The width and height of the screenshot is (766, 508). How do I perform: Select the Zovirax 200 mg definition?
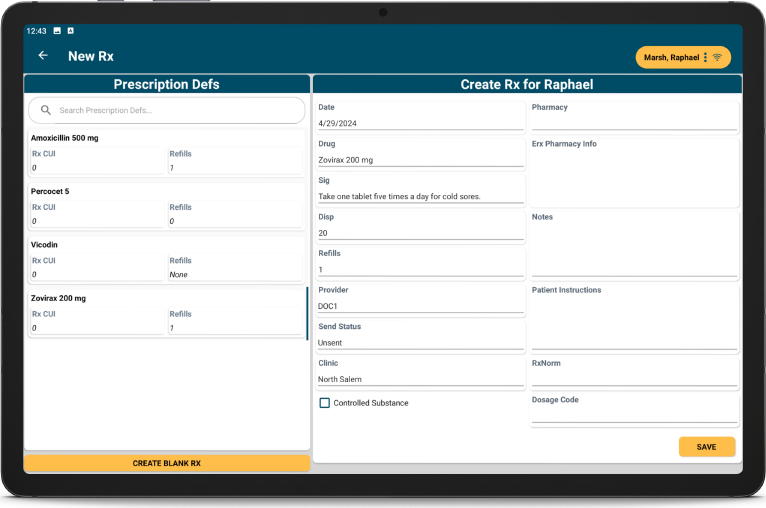pos(166,313)
